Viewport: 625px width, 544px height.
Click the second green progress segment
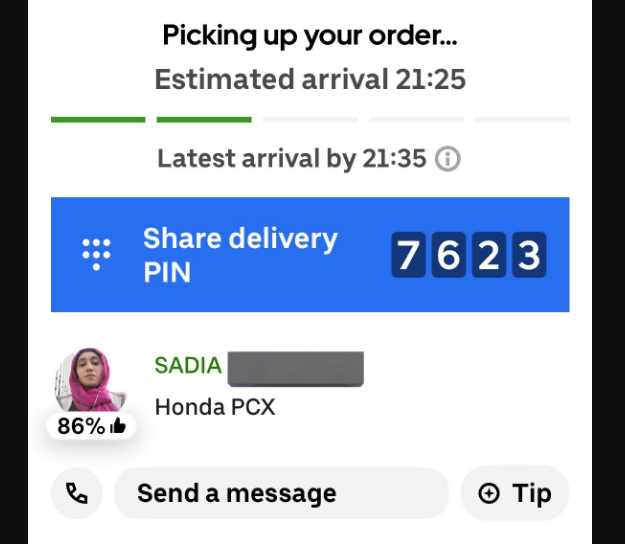(x=204, y=120)
